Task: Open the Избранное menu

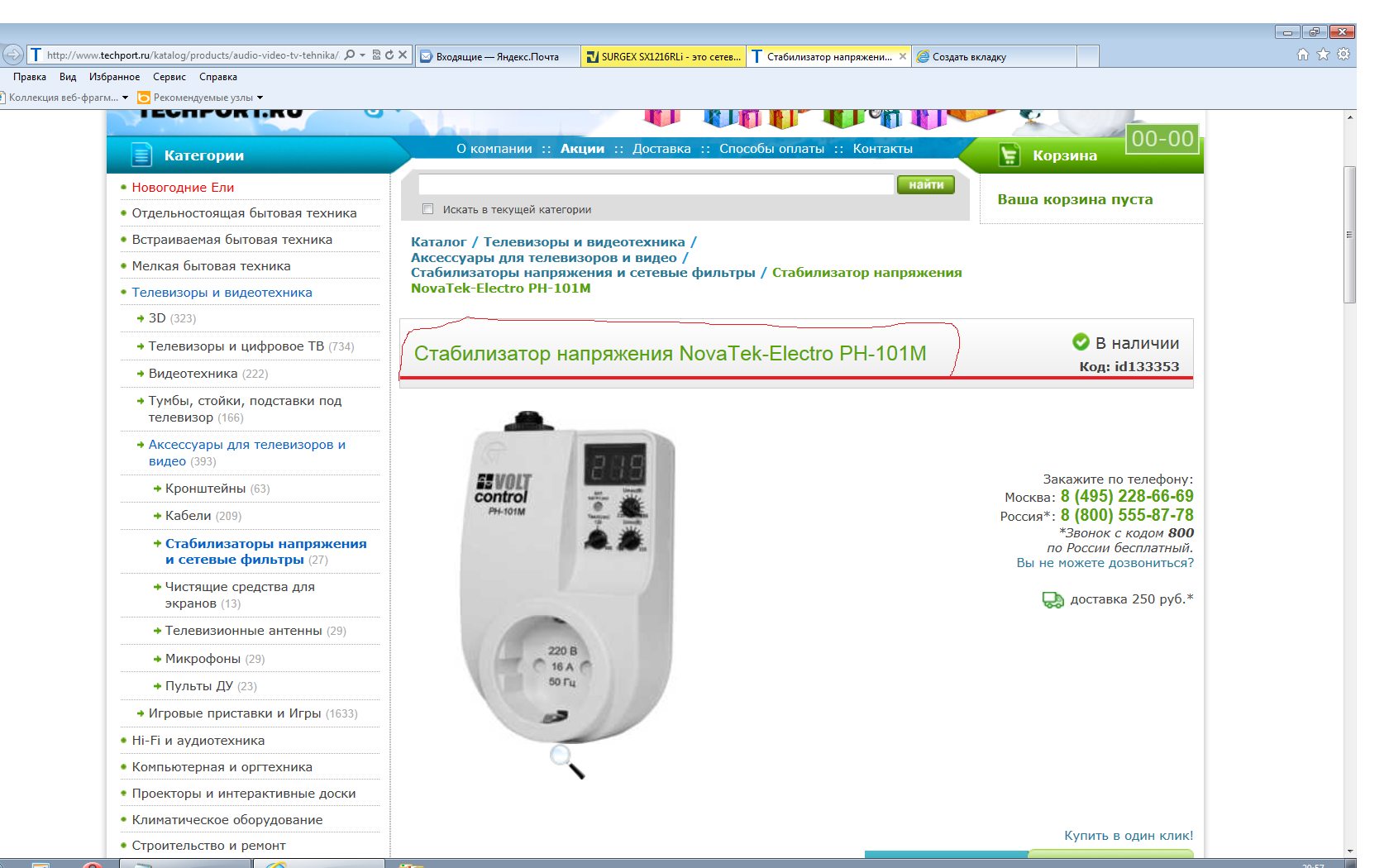Action: coord(114,77)
